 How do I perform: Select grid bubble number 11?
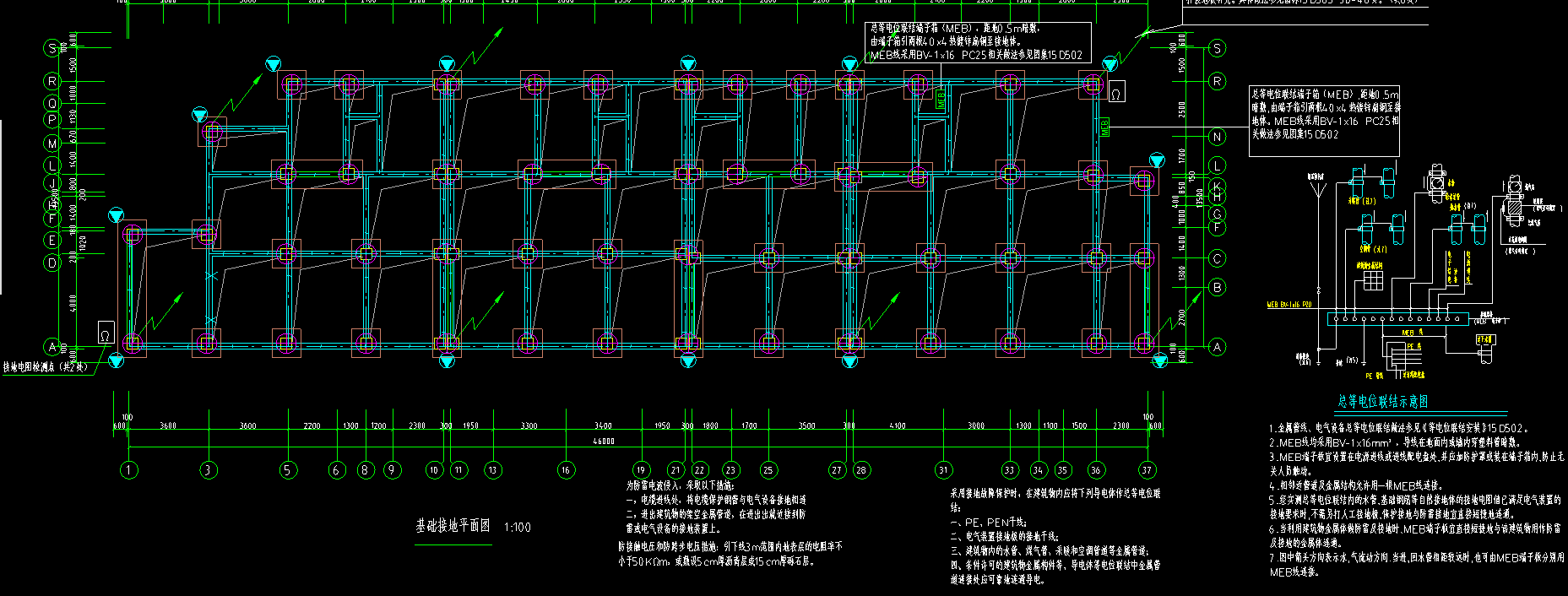click(458, 469)
